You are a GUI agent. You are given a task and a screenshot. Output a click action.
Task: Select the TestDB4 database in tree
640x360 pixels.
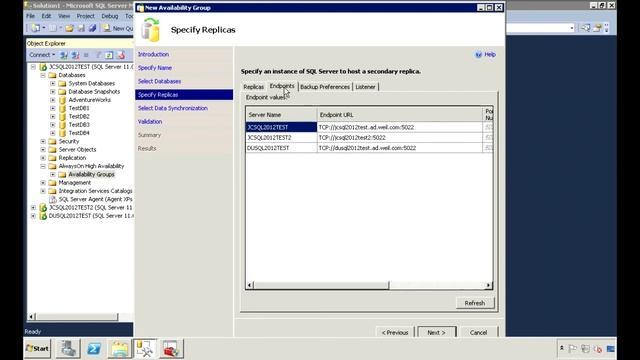point(79,133)
